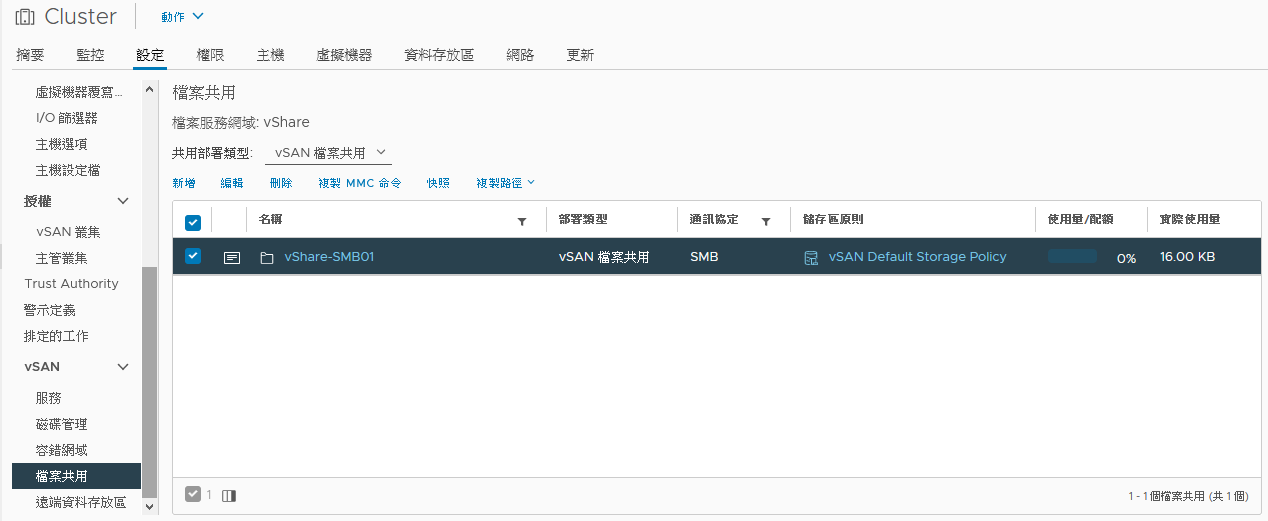This screenshot has height=521, width=1268.
Task: Click the 刪除 button
Action: [x=281, y=183]
